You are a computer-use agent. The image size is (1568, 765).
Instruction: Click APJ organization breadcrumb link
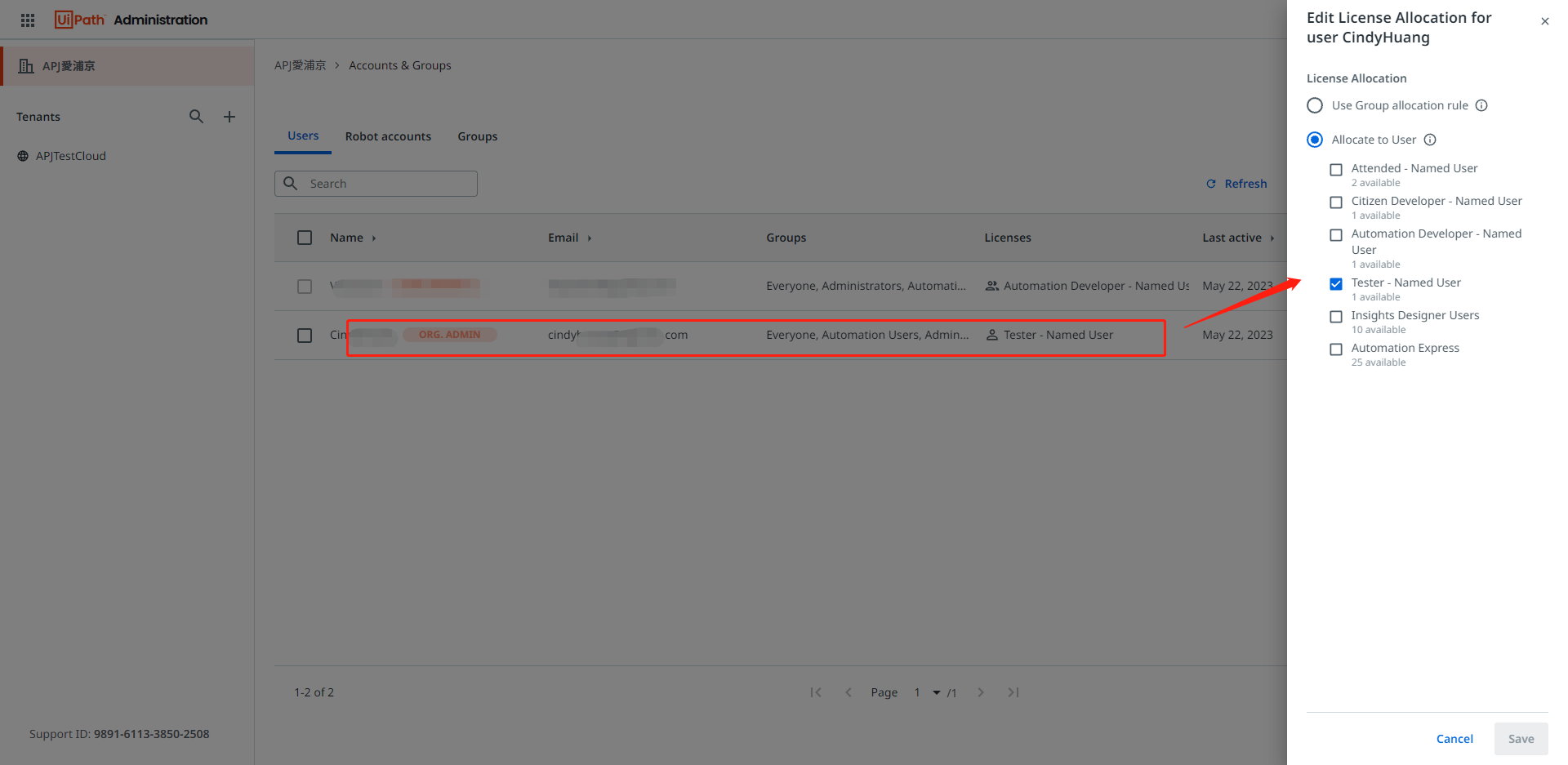(x=300, y=65)
